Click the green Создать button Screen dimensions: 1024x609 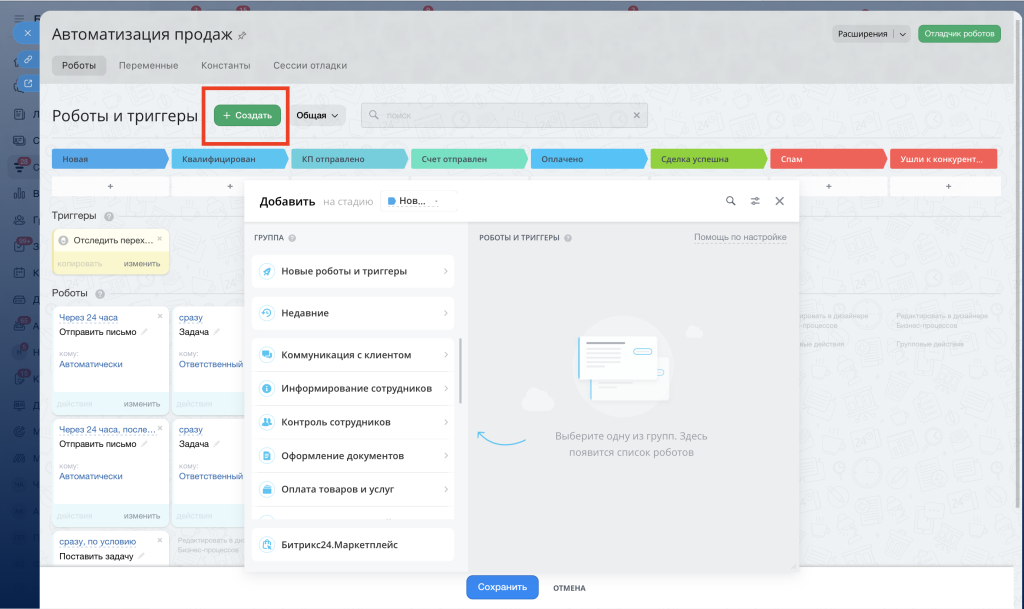click(248, 116)
